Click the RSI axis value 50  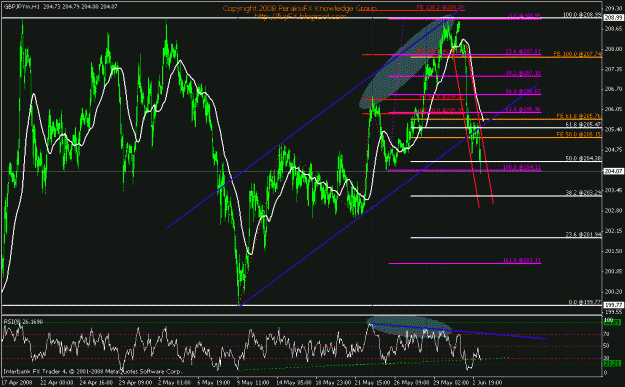pos(606,346)
